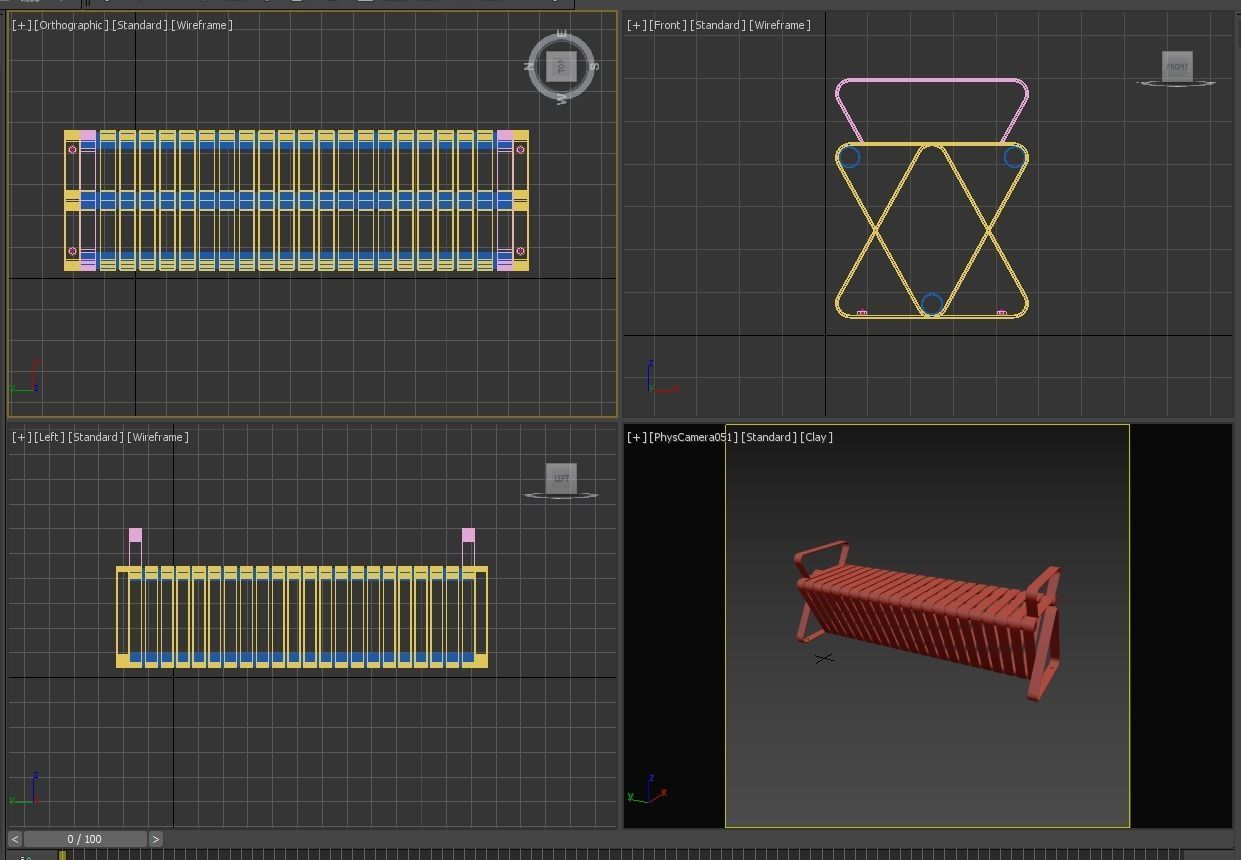Open the Wireframe display mode menu in Left viewport
This screenshot has width=1241, height=860.
tap(157, 437)
